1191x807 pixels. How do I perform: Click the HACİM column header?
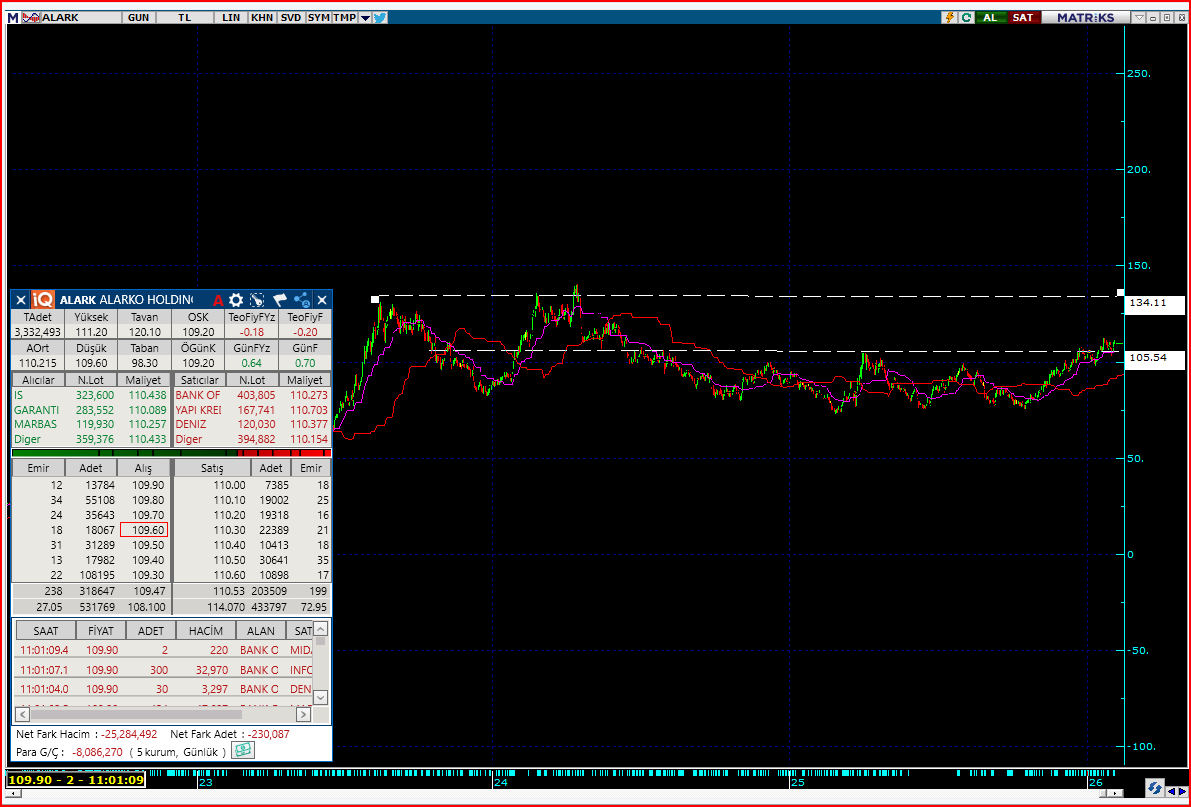206,631
